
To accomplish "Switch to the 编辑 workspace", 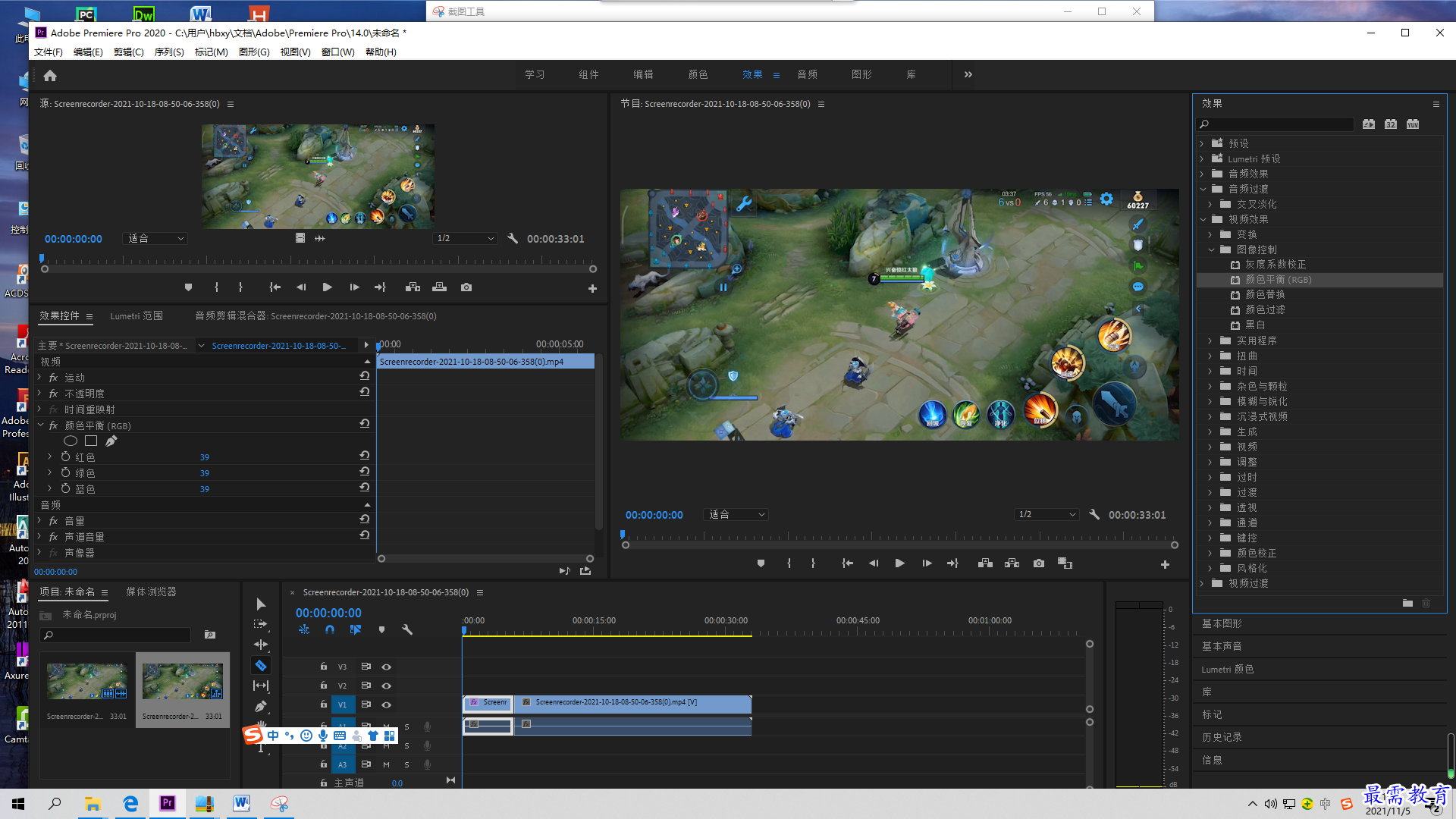I will pos(643,74).
